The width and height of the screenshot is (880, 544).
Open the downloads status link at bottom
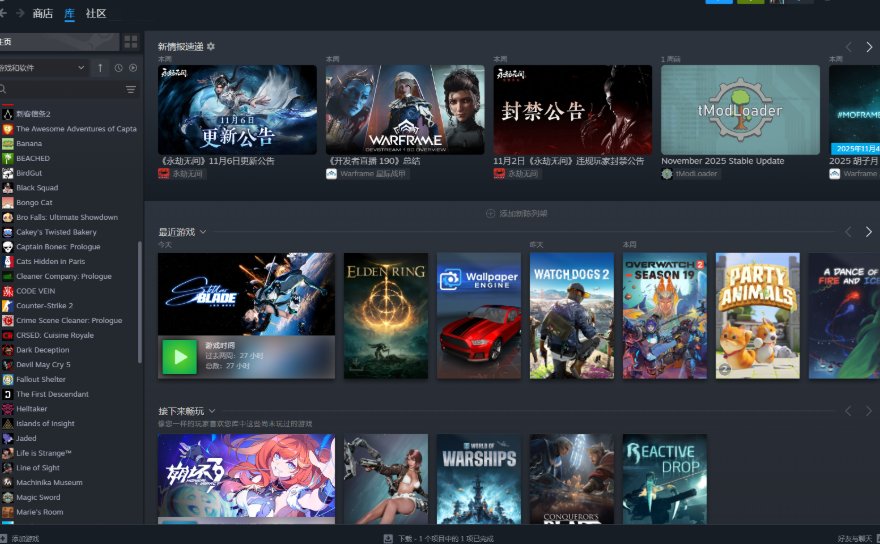click(436, 538)
